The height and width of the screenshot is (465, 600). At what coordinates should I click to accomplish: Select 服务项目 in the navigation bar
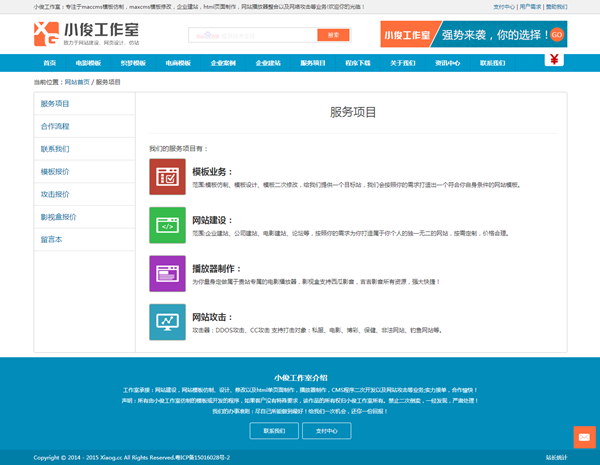pyautogui.click(x=313, y=63)
